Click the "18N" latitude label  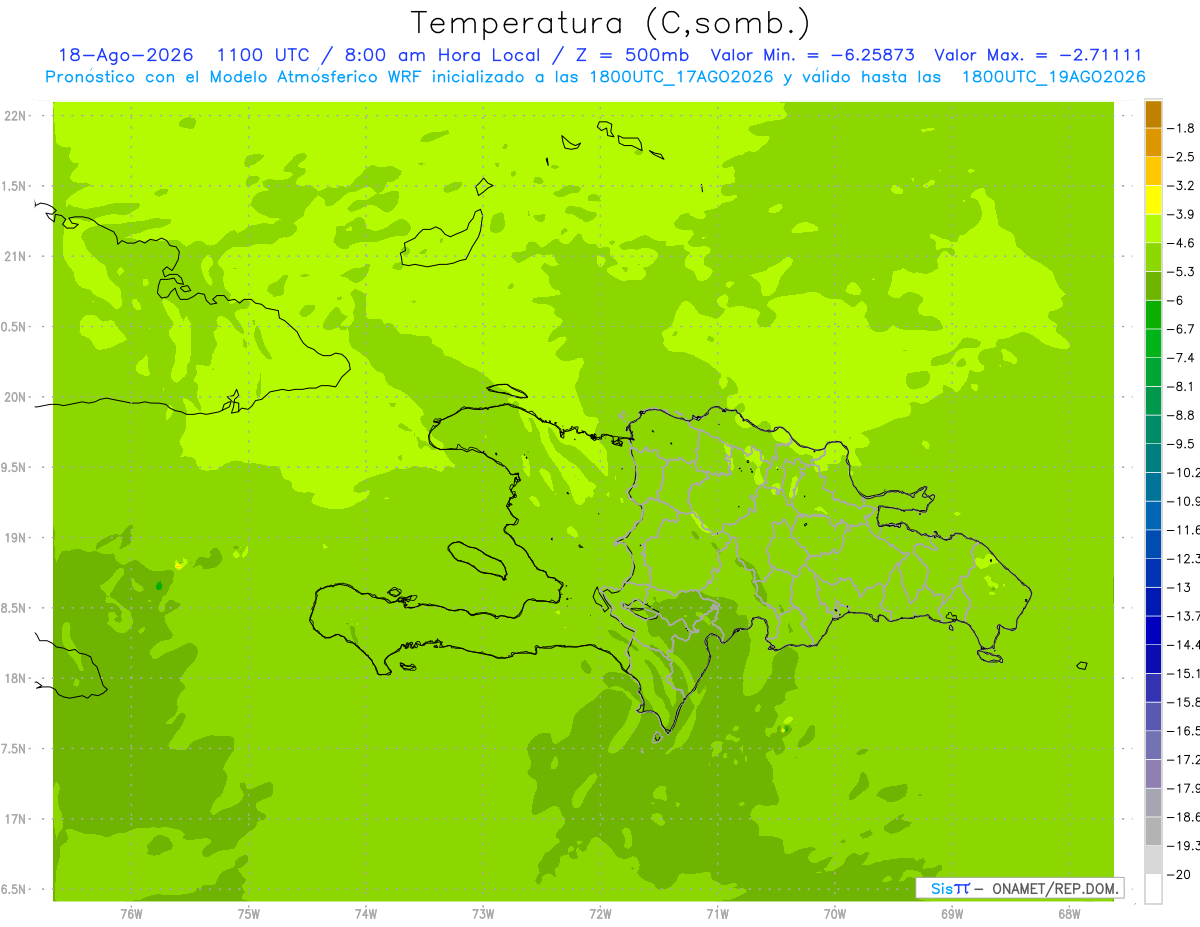click(17, 678)
